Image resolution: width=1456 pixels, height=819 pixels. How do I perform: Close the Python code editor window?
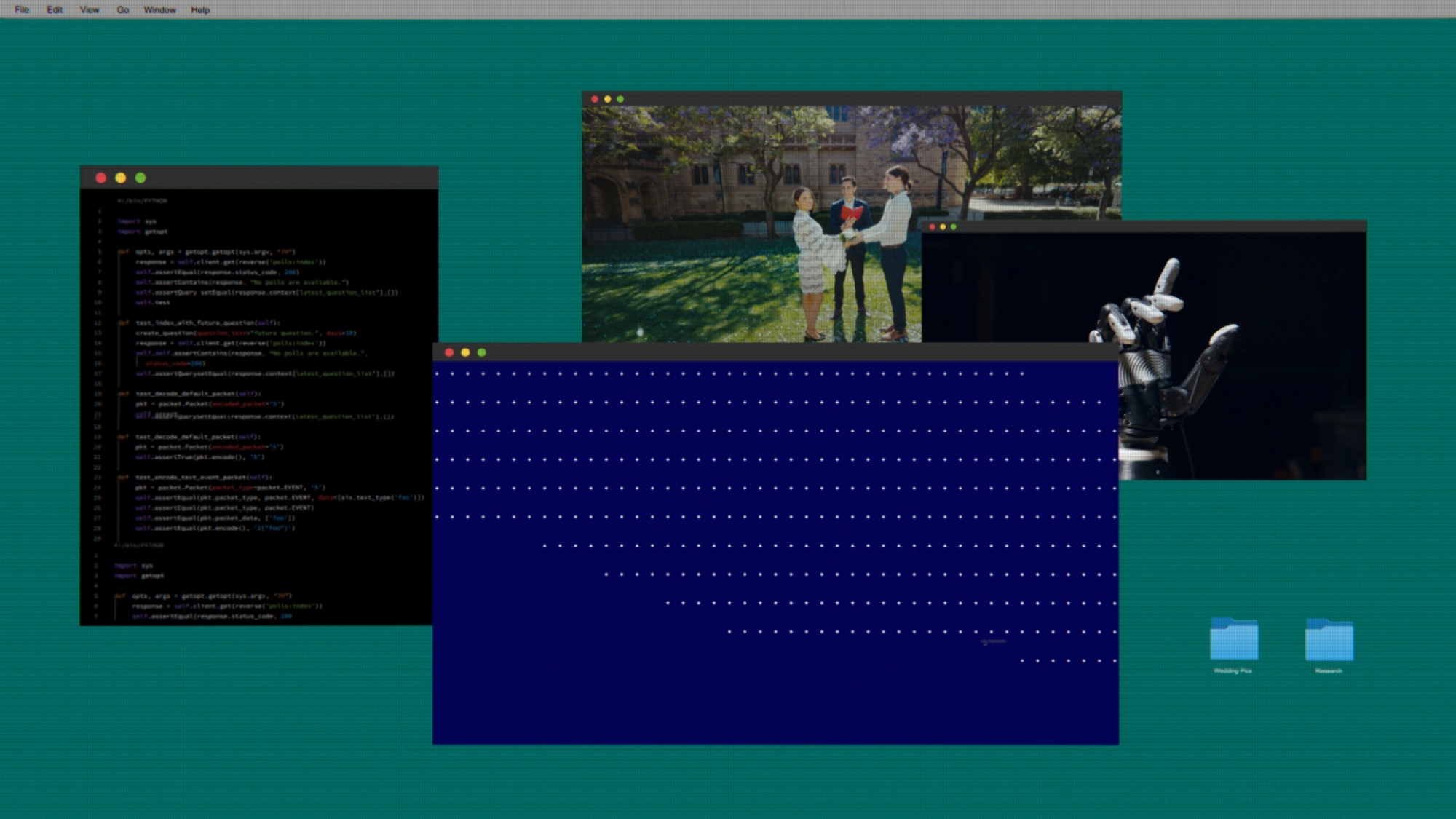point(101,178)
